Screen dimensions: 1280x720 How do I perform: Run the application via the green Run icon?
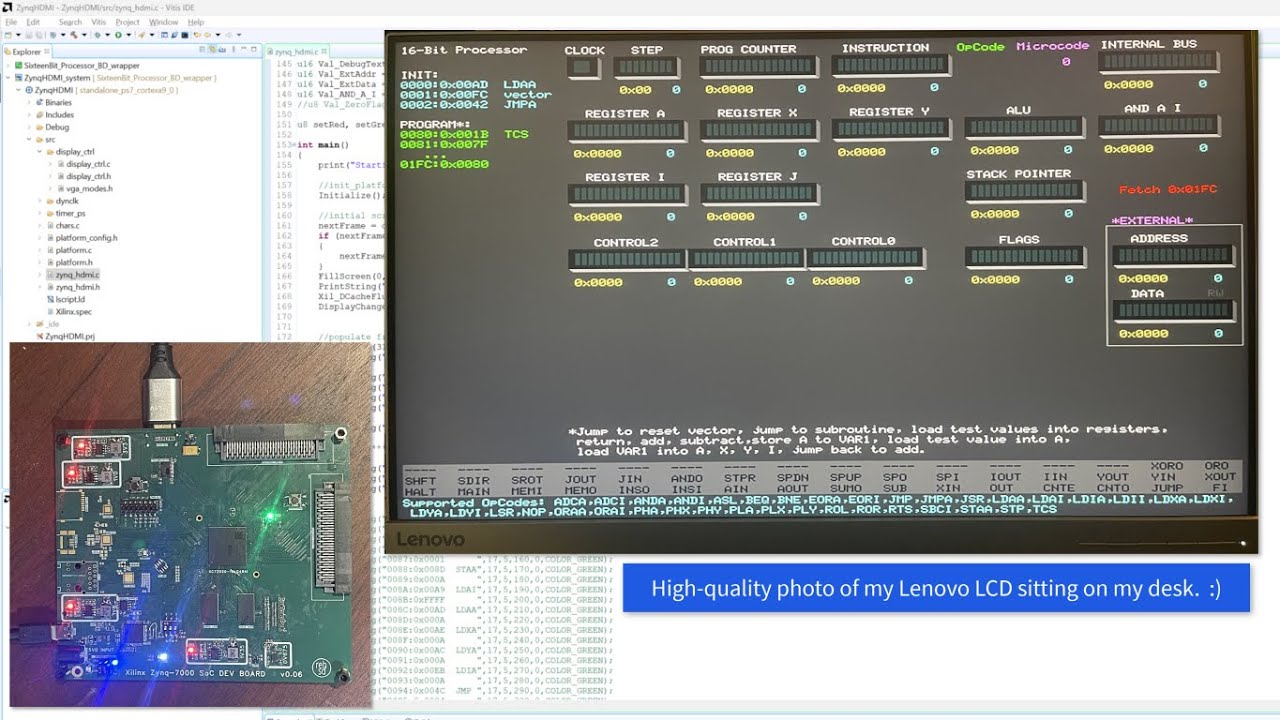click(x=119, y=35)
